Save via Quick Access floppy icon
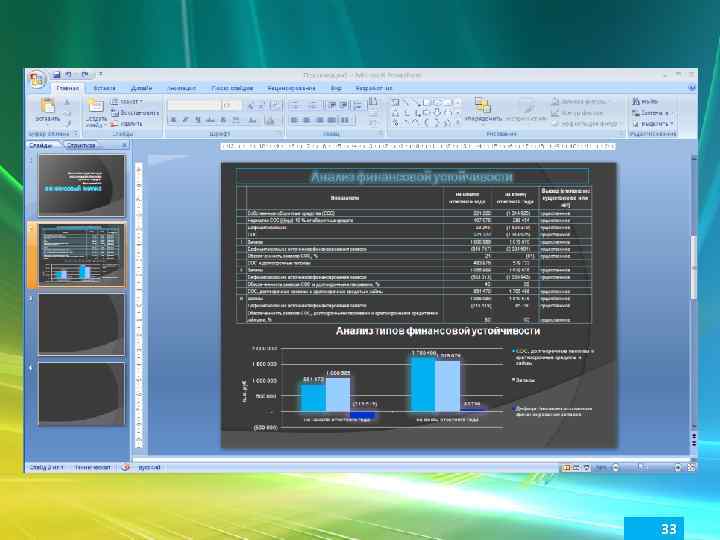Viewport: 720px width, 540px height. pos(56,74)
